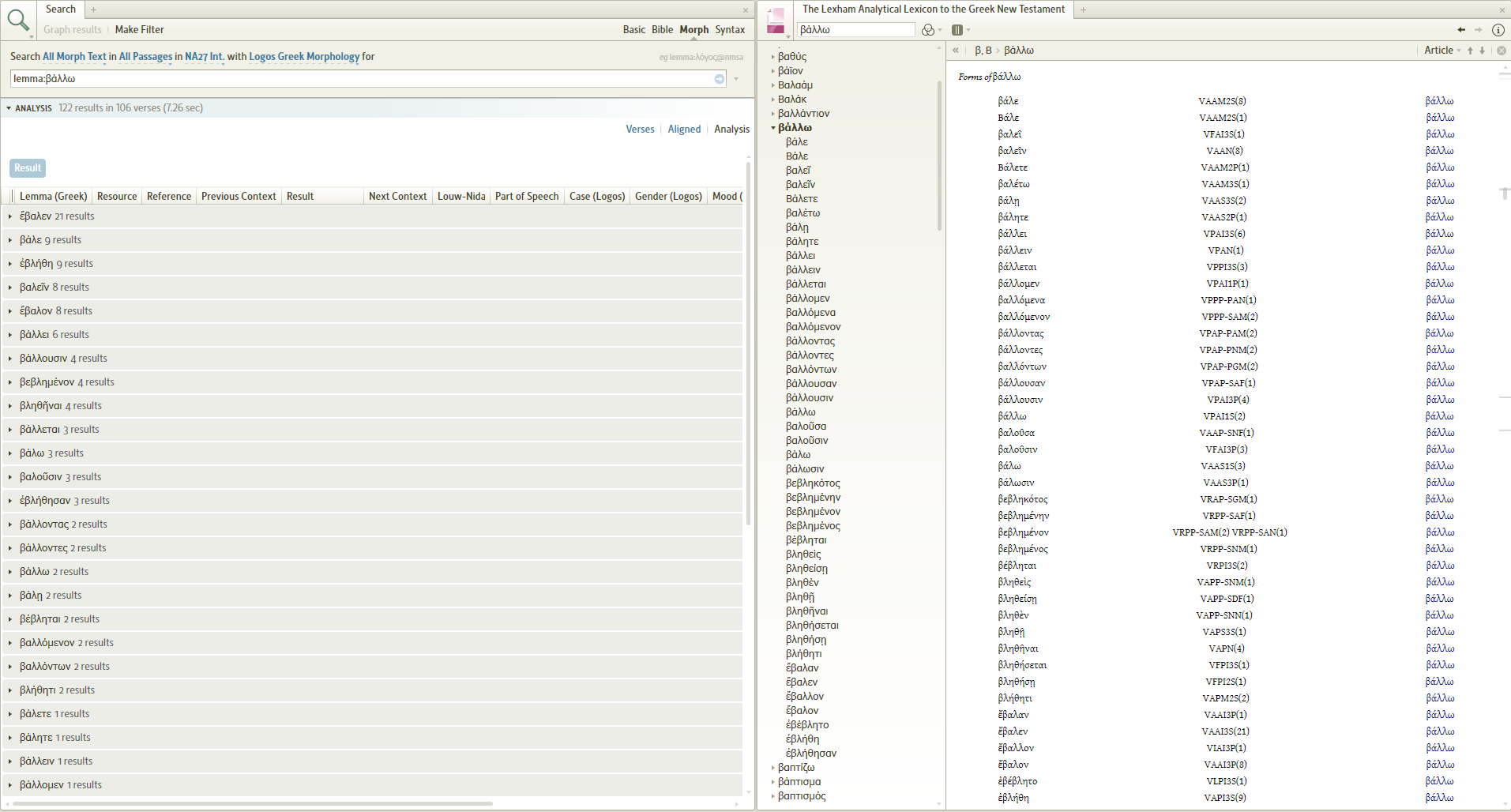
Task: Click the grayed Graph results option
Action: click(x=73, y=30)
